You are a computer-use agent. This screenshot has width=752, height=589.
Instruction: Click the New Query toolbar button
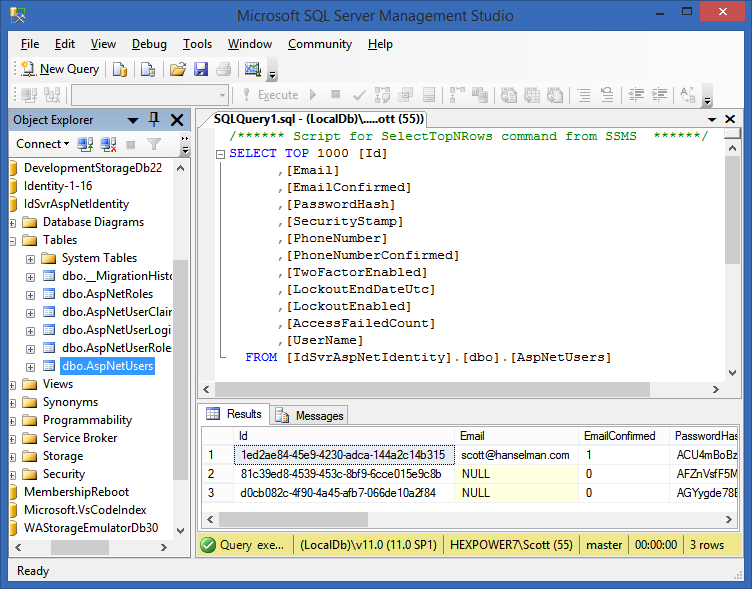point(60,69)
